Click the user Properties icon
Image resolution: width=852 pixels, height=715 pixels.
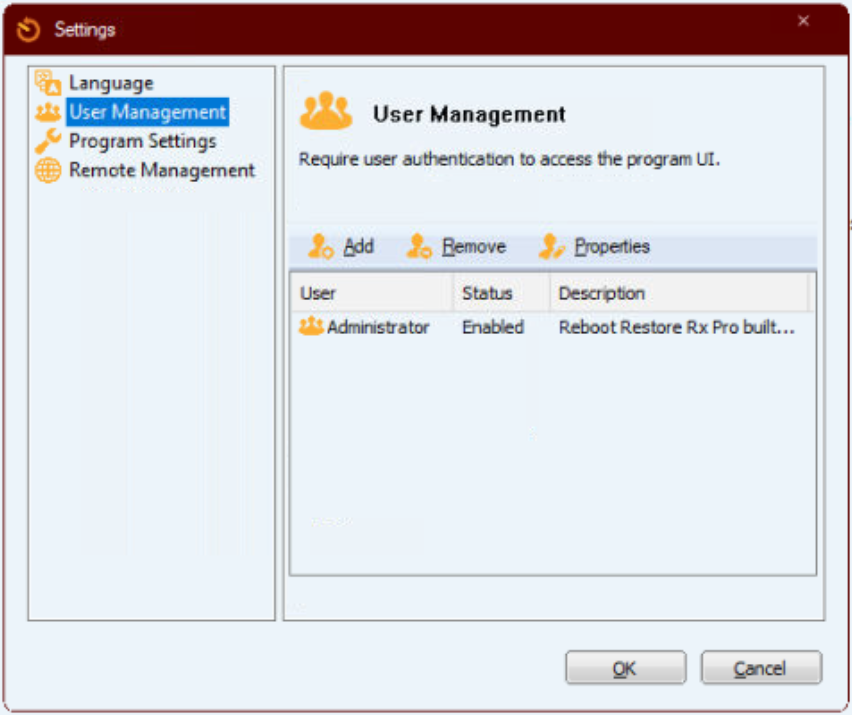click(552, 246)
